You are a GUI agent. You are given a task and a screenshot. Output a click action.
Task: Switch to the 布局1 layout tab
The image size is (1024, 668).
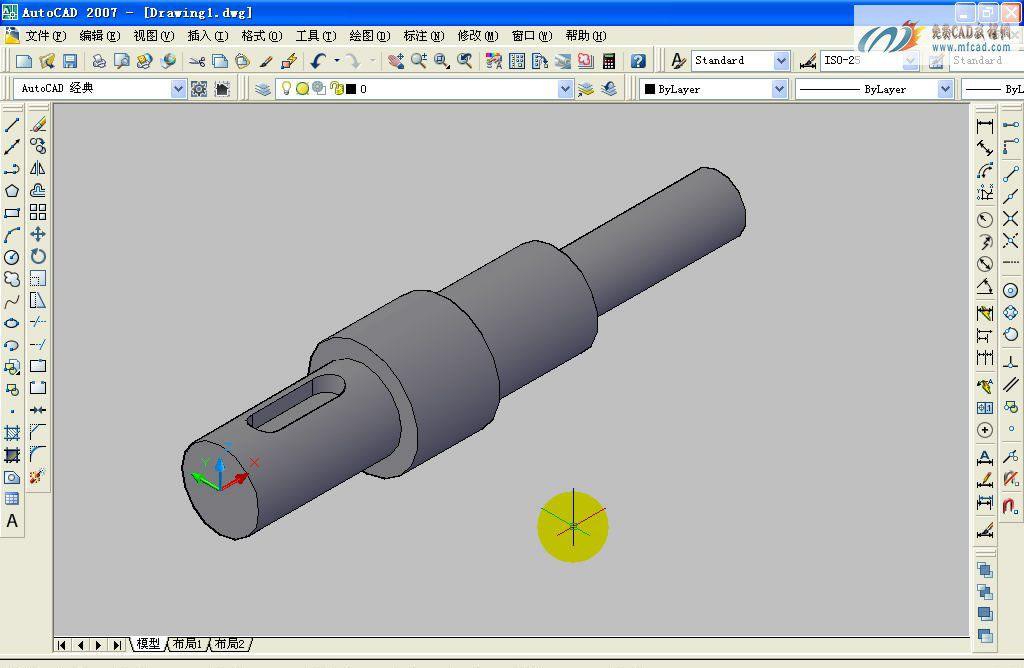[187, 644]
